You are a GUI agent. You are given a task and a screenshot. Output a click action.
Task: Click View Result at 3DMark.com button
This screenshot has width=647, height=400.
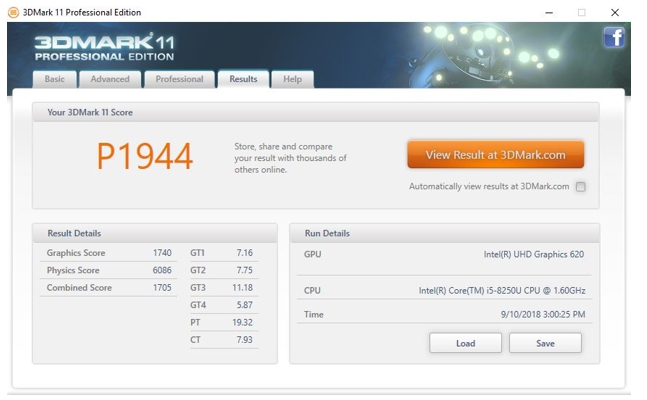pyautogui.click(x=496, y=155)
